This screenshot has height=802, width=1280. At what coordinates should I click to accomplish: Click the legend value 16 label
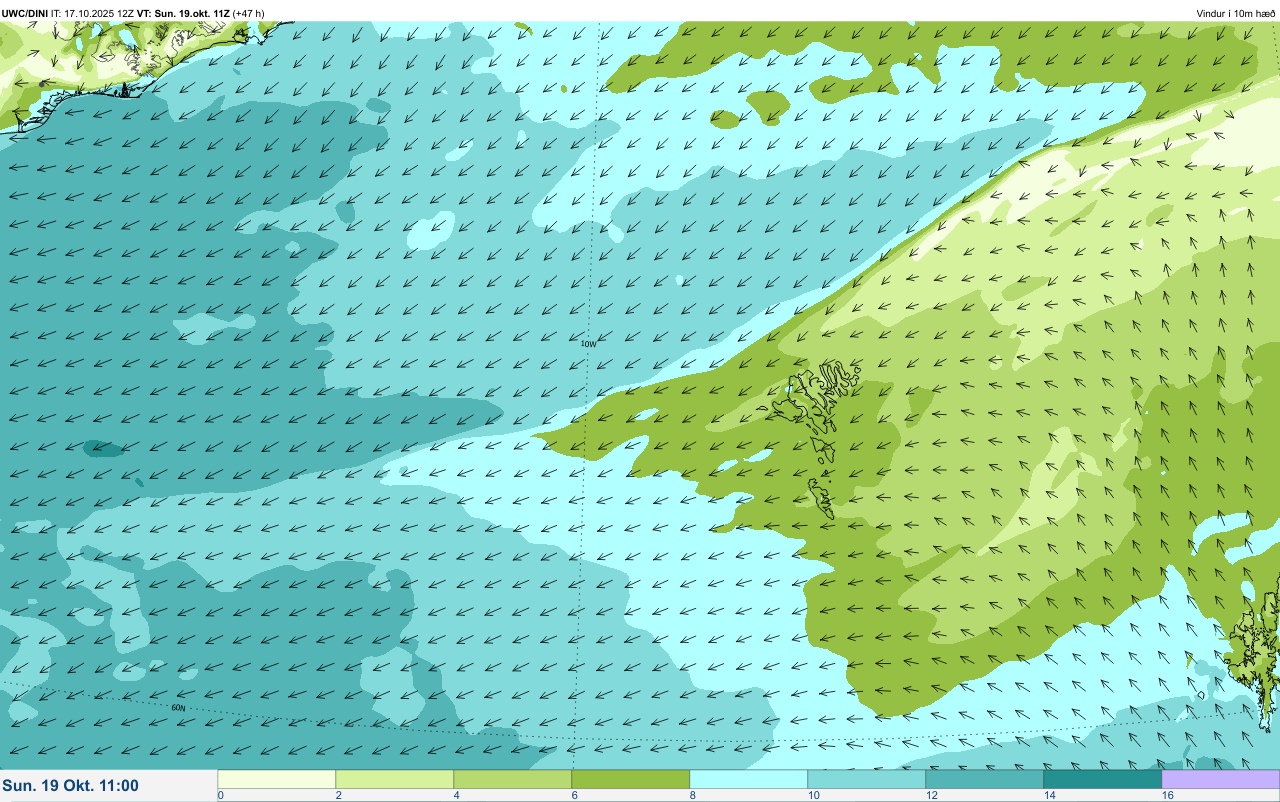[x=1167, y=795]
